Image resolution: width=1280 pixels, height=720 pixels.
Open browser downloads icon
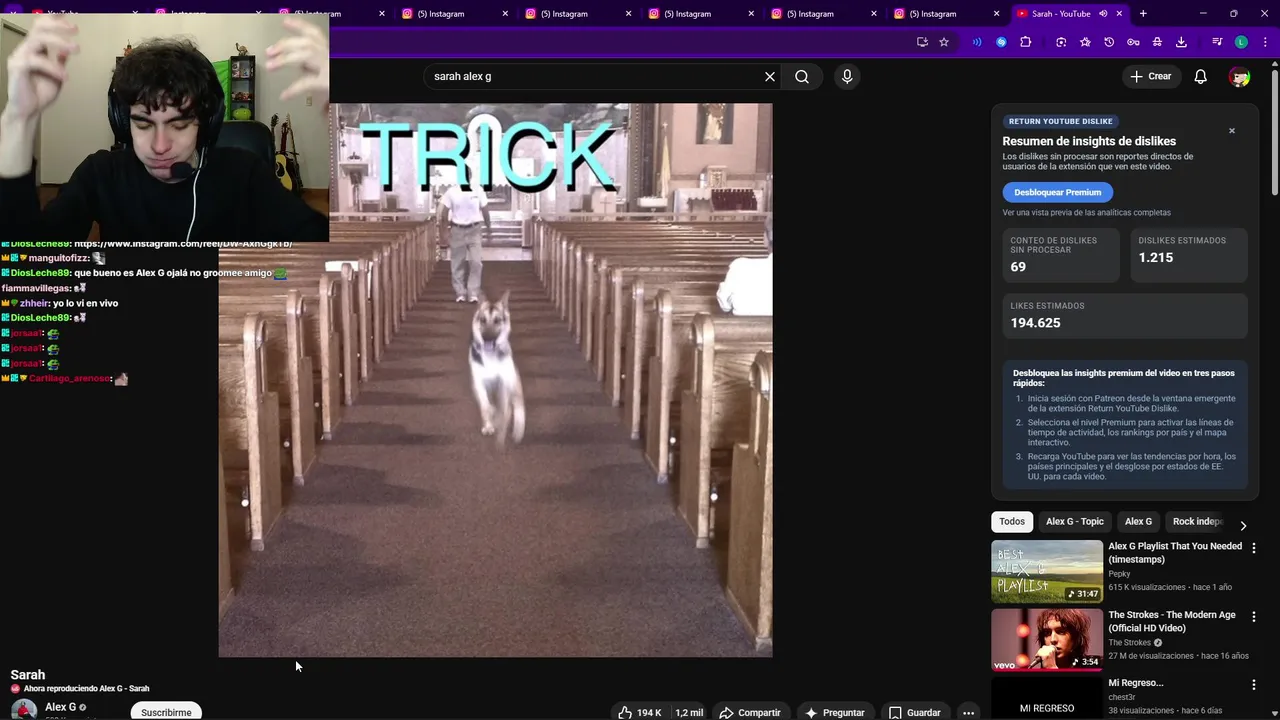click(x=1181, y=42)
